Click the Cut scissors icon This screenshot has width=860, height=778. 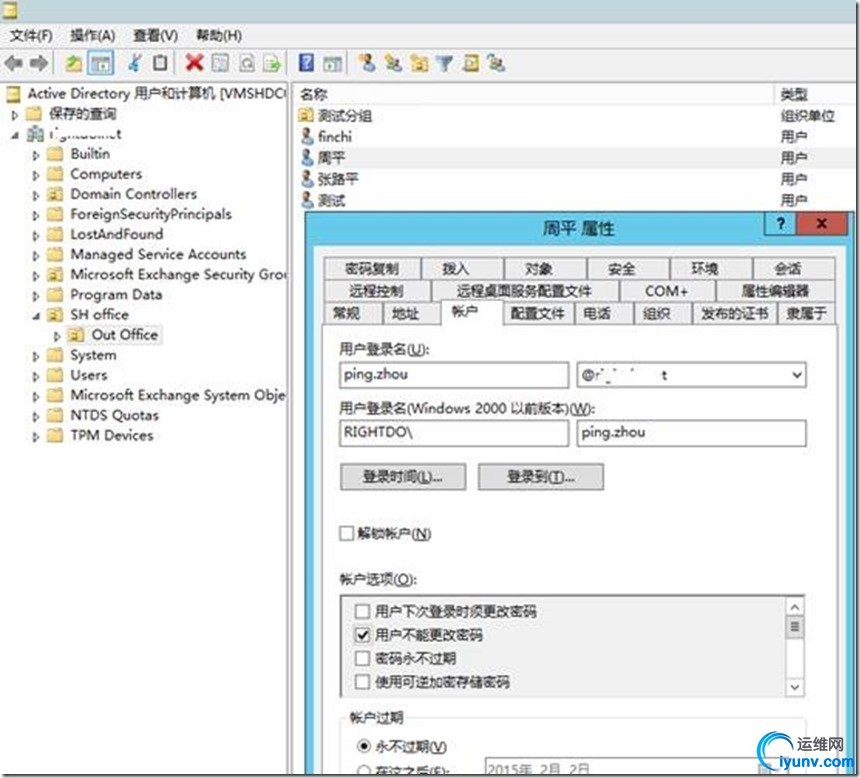point(135,63)
